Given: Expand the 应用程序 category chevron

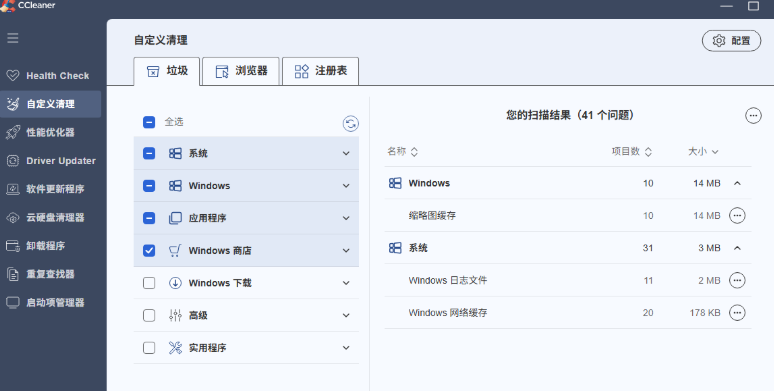Looking at the screenshot, I should [x=346, y=218].
